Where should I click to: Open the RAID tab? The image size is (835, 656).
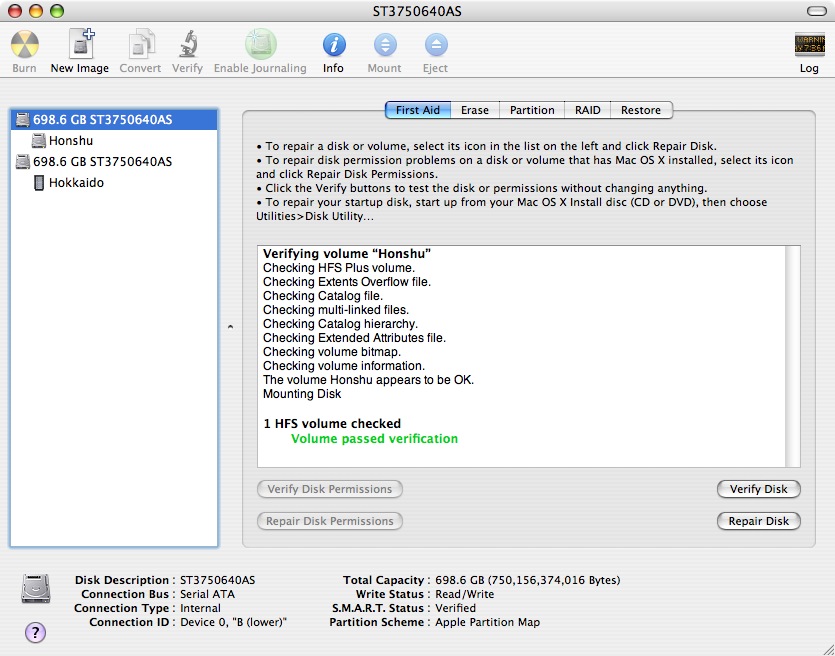(587, 110)
